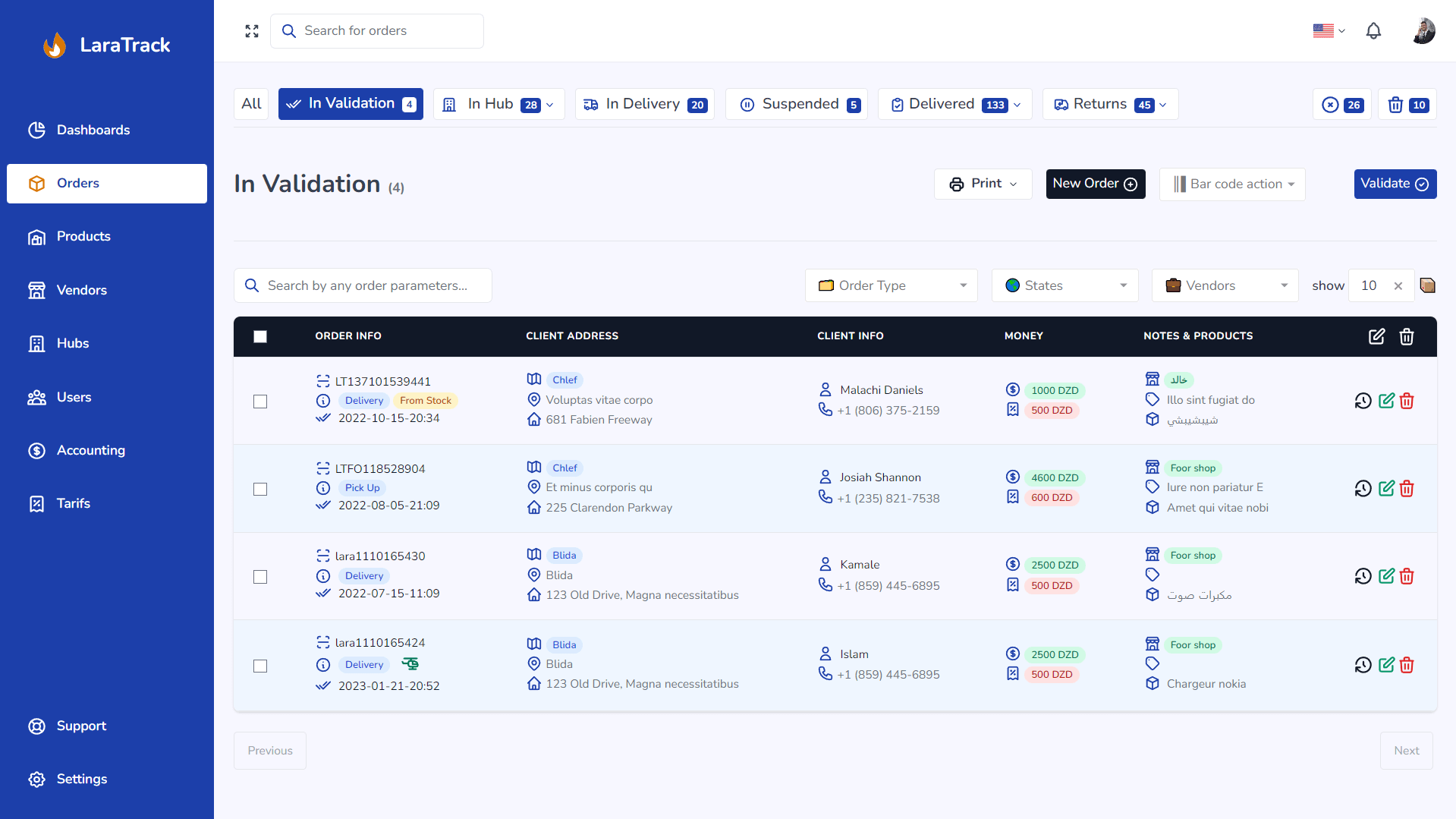The width and height of the screenshot is (1456, 819).
Task: Expand the Vendors filter dropdown
Action: coord(1224,285)
